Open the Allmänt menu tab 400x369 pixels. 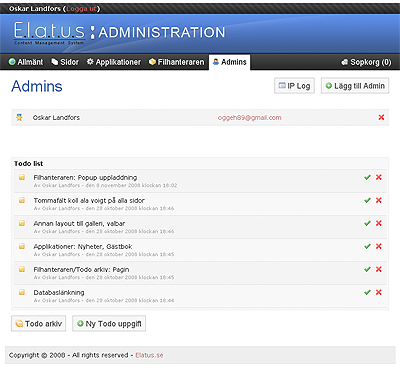pyautogui.click(x=26, y=62)
